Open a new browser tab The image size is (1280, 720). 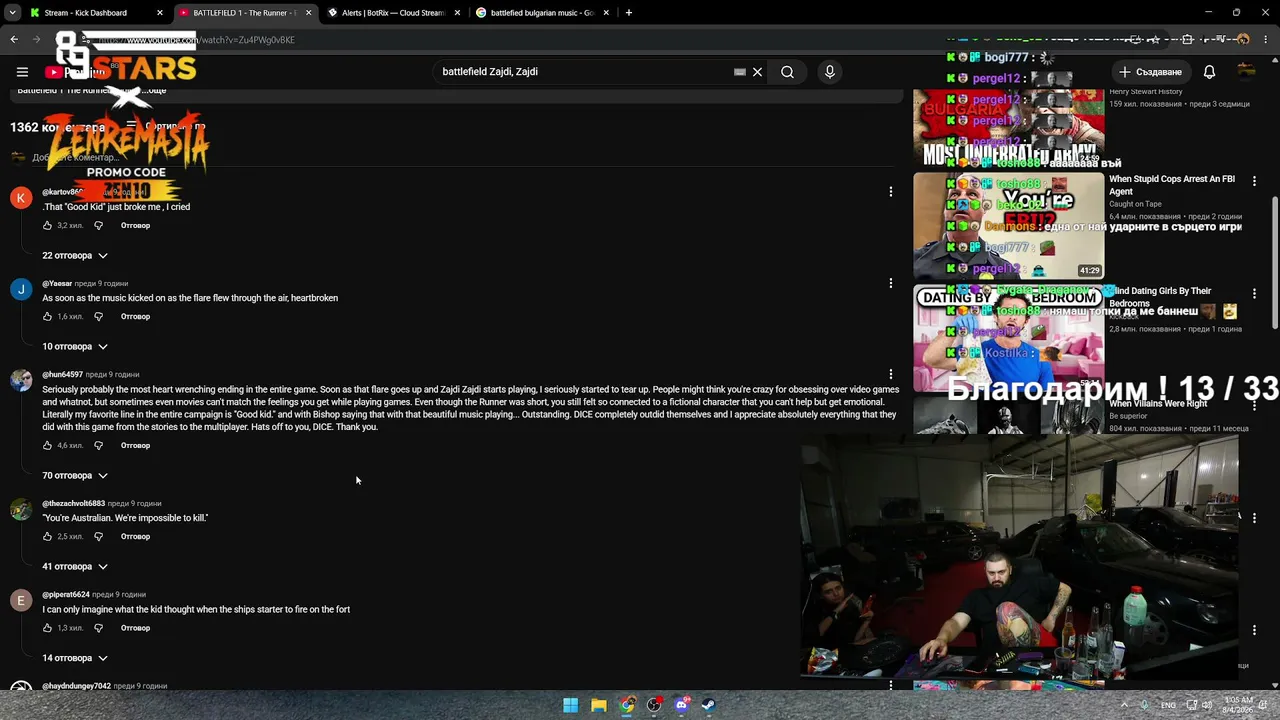click(628, 13)
